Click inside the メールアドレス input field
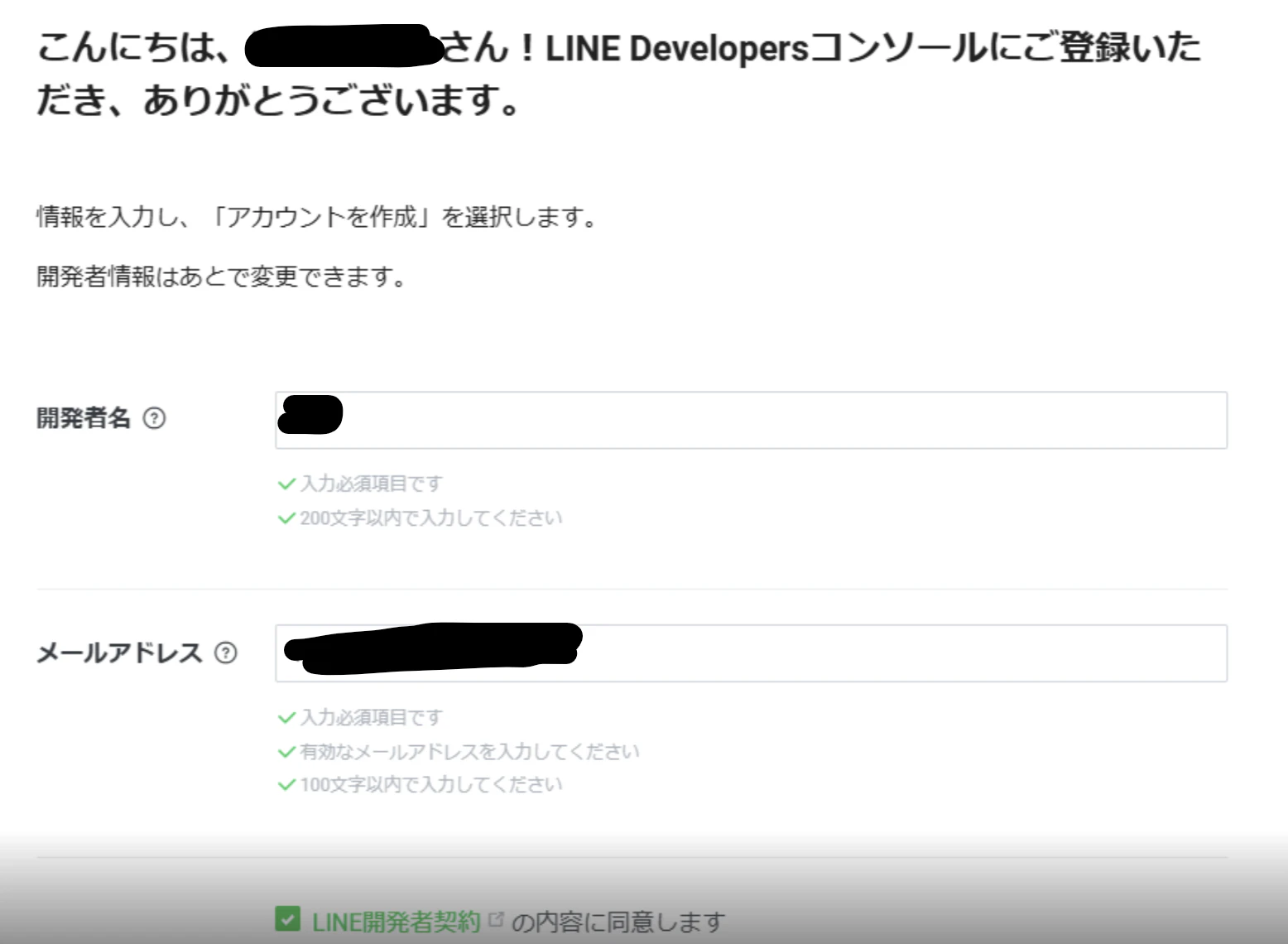1288x944 pixels. click(x=751, y=653)
